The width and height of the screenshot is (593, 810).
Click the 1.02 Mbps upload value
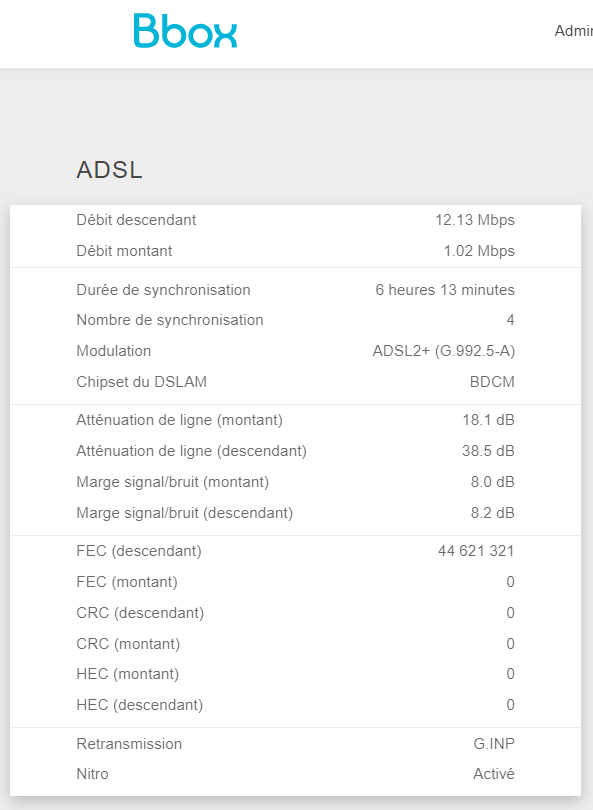click(x=479, y=251)
